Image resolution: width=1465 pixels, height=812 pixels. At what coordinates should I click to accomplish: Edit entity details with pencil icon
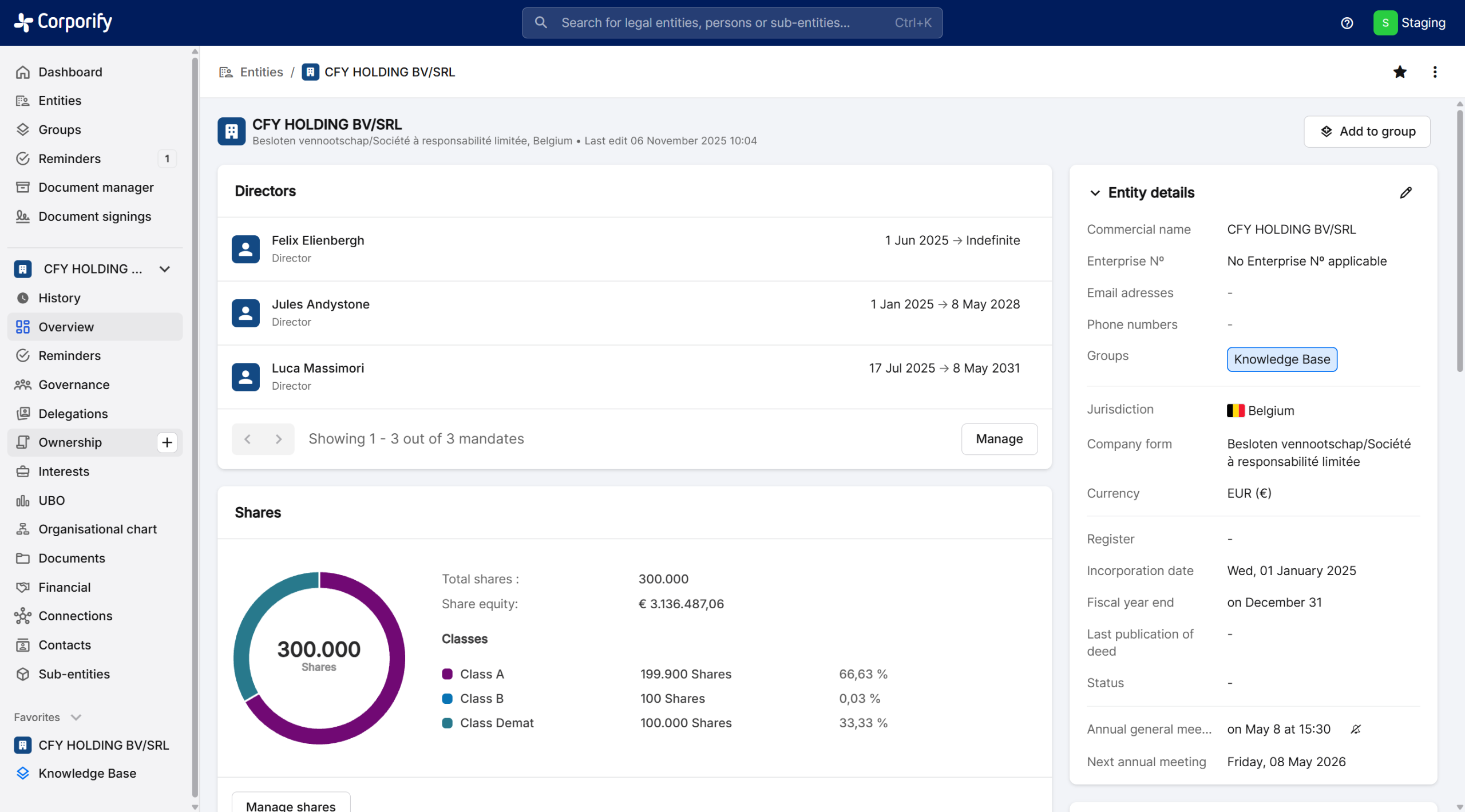coord(1405,193)
